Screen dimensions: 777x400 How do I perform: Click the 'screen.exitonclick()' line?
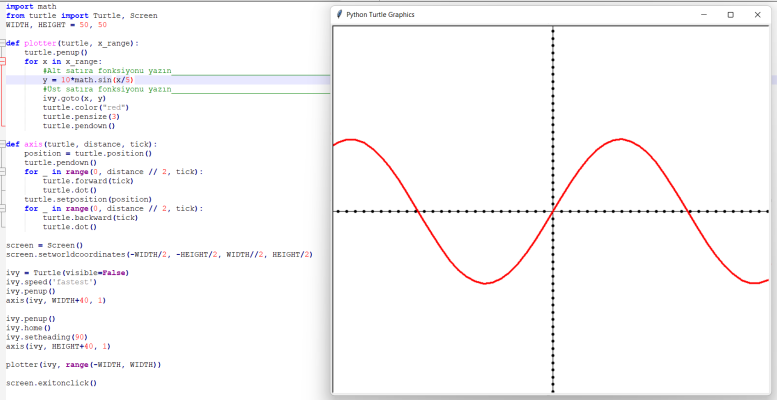[x=52, y=383]
